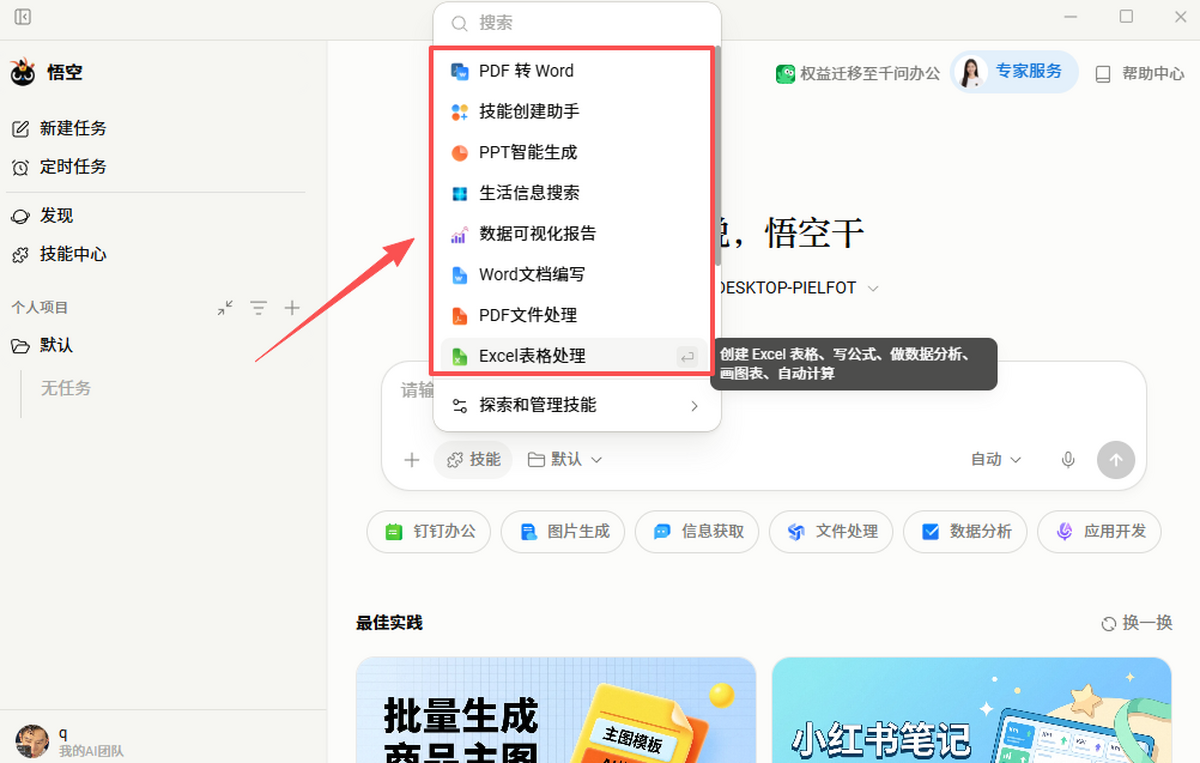Screen dimensions: 1200x763
Task: Go to 发现 in the sidebar
Action: point(43,216)
